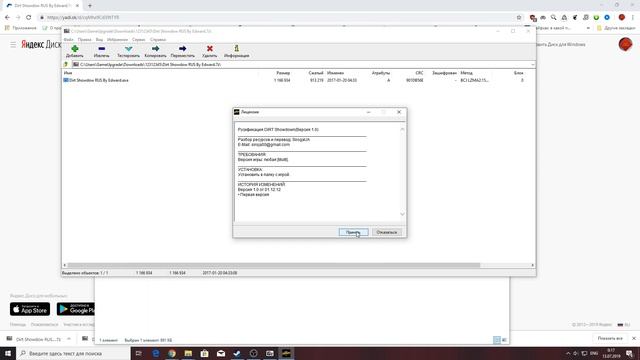The image size is (640, 360).
Task: Click the Yandex Disk user avatar
Action: coord(625,44)
